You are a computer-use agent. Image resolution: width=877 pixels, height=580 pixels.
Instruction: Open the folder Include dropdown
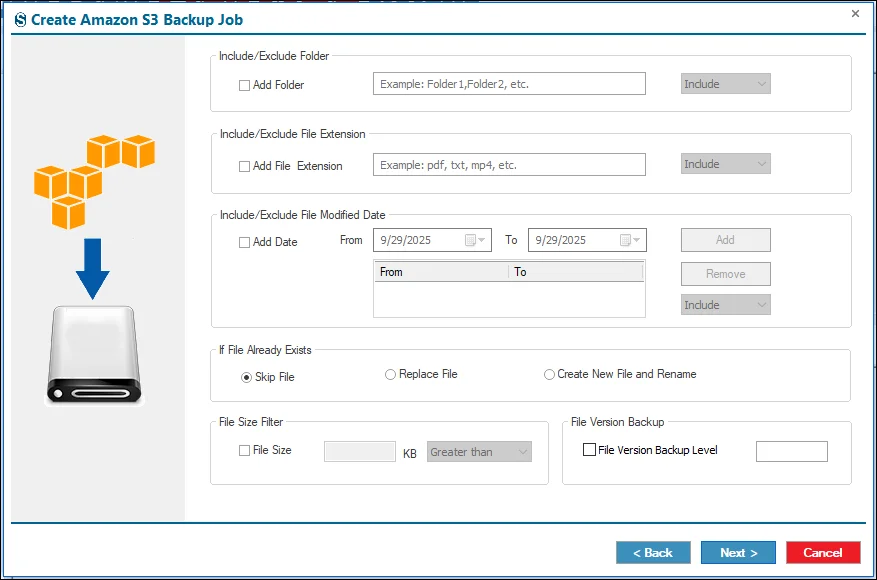point(725,84)
